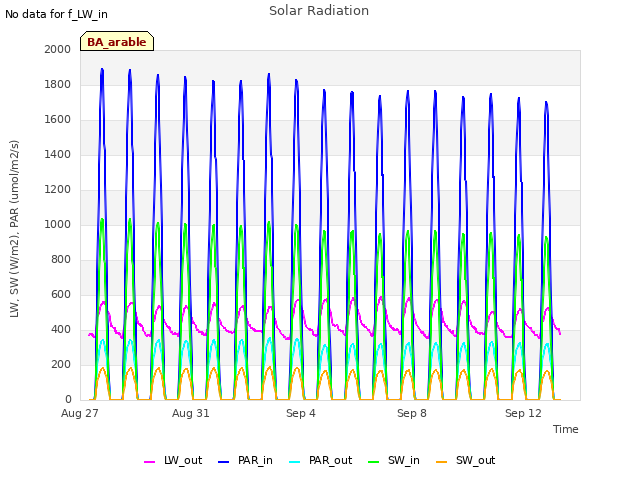
Task: Click the 400 y-axis tick label
Action: pyautogui.click(x=61, y=330)
